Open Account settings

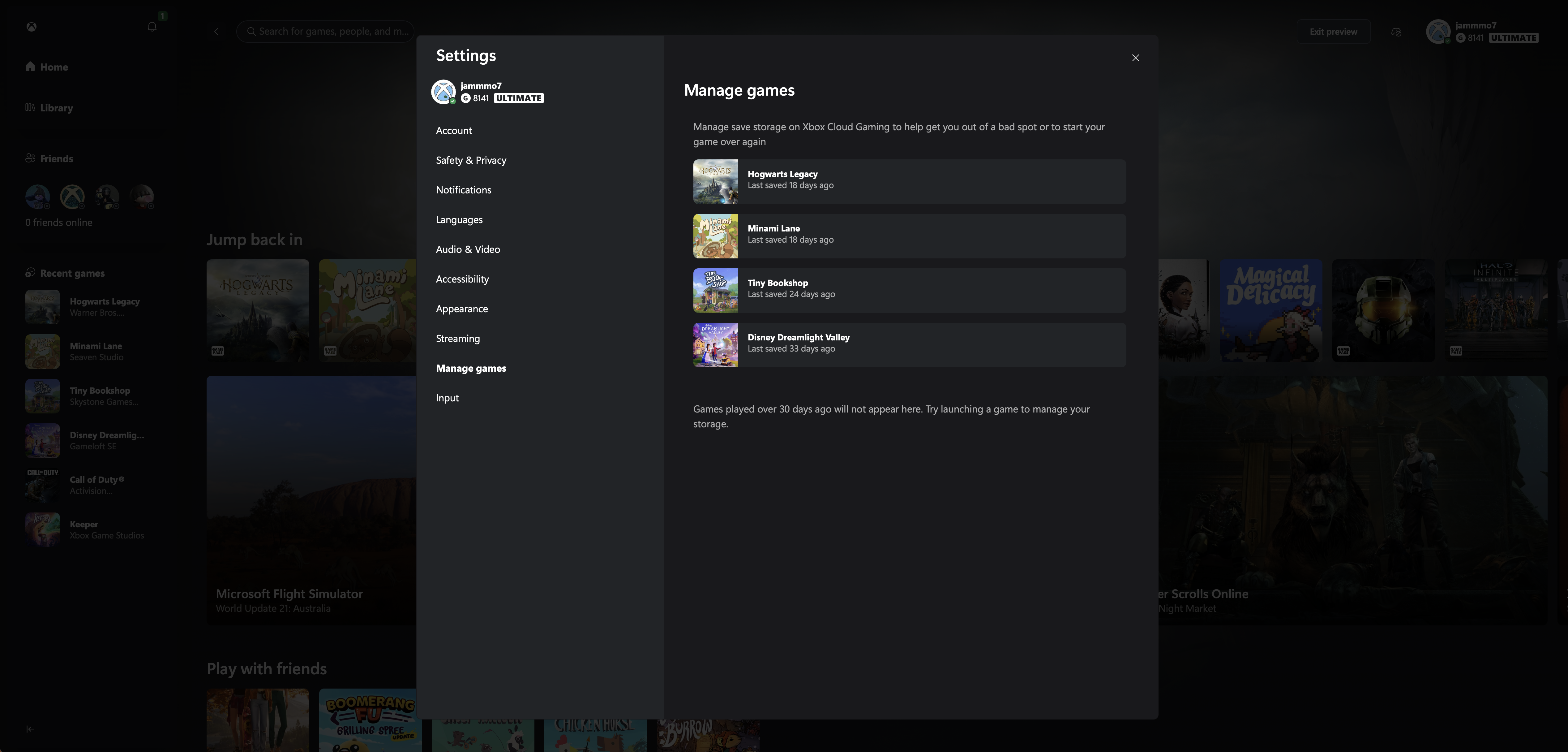click(453, 130)
